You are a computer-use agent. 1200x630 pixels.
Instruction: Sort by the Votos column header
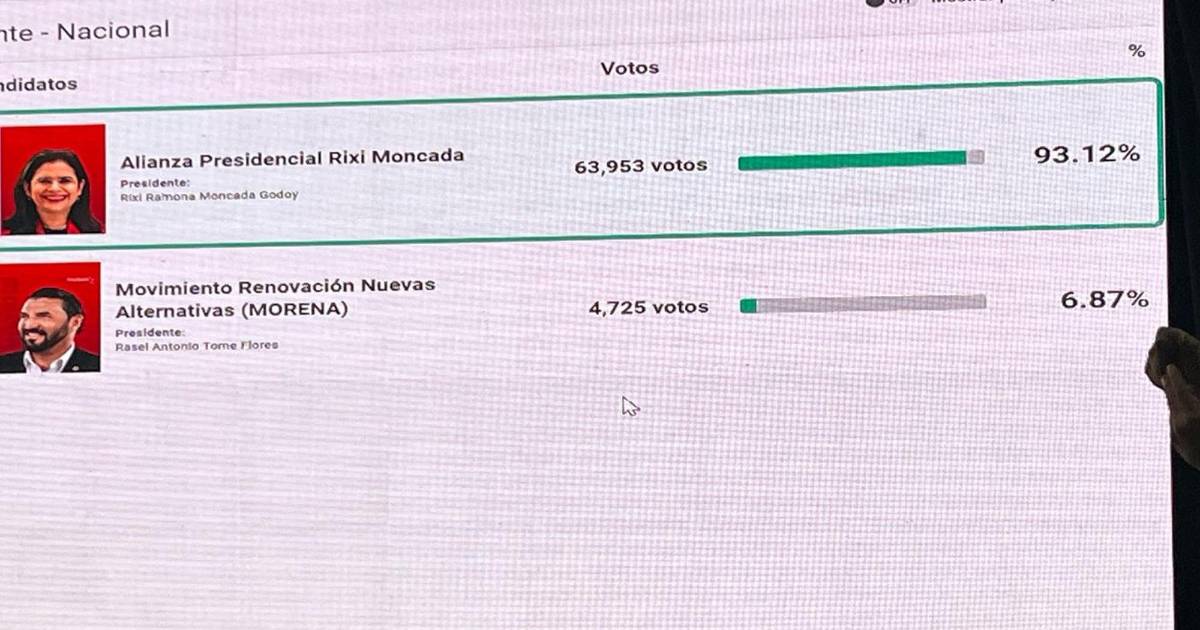tap(629, 68)
